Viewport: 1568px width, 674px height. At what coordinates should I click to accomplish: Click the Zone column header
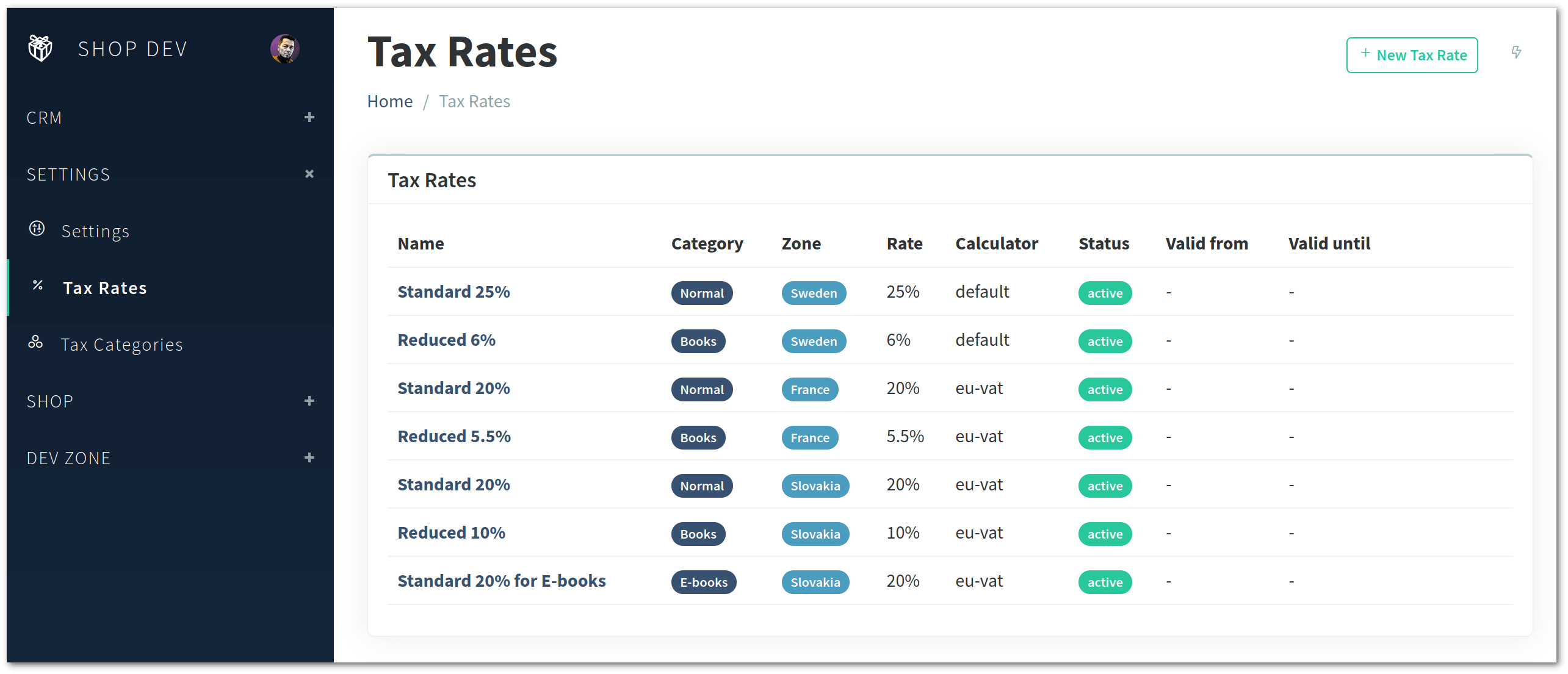pos(801,243)
